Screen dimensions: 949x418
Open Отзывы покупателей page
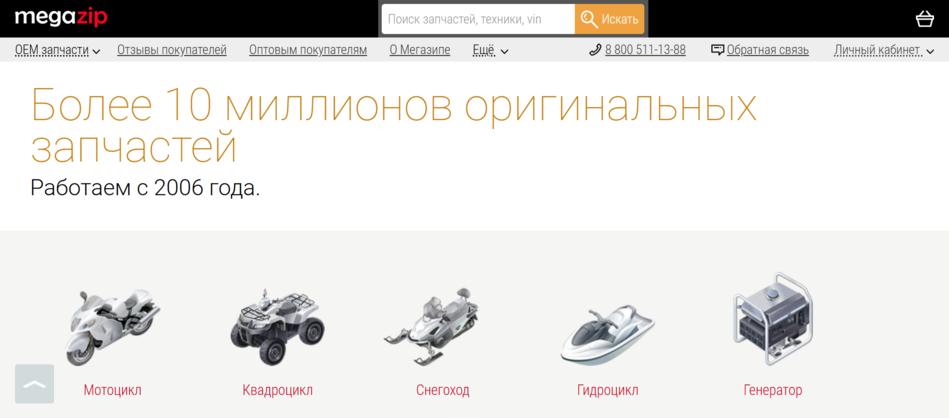pyautogui.click(x=172, y=50)
